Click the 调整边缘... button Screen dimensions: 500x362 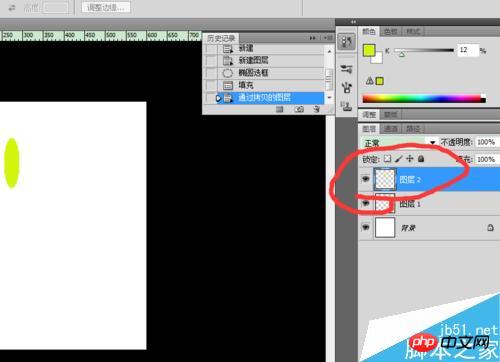(x=106, y=7)
